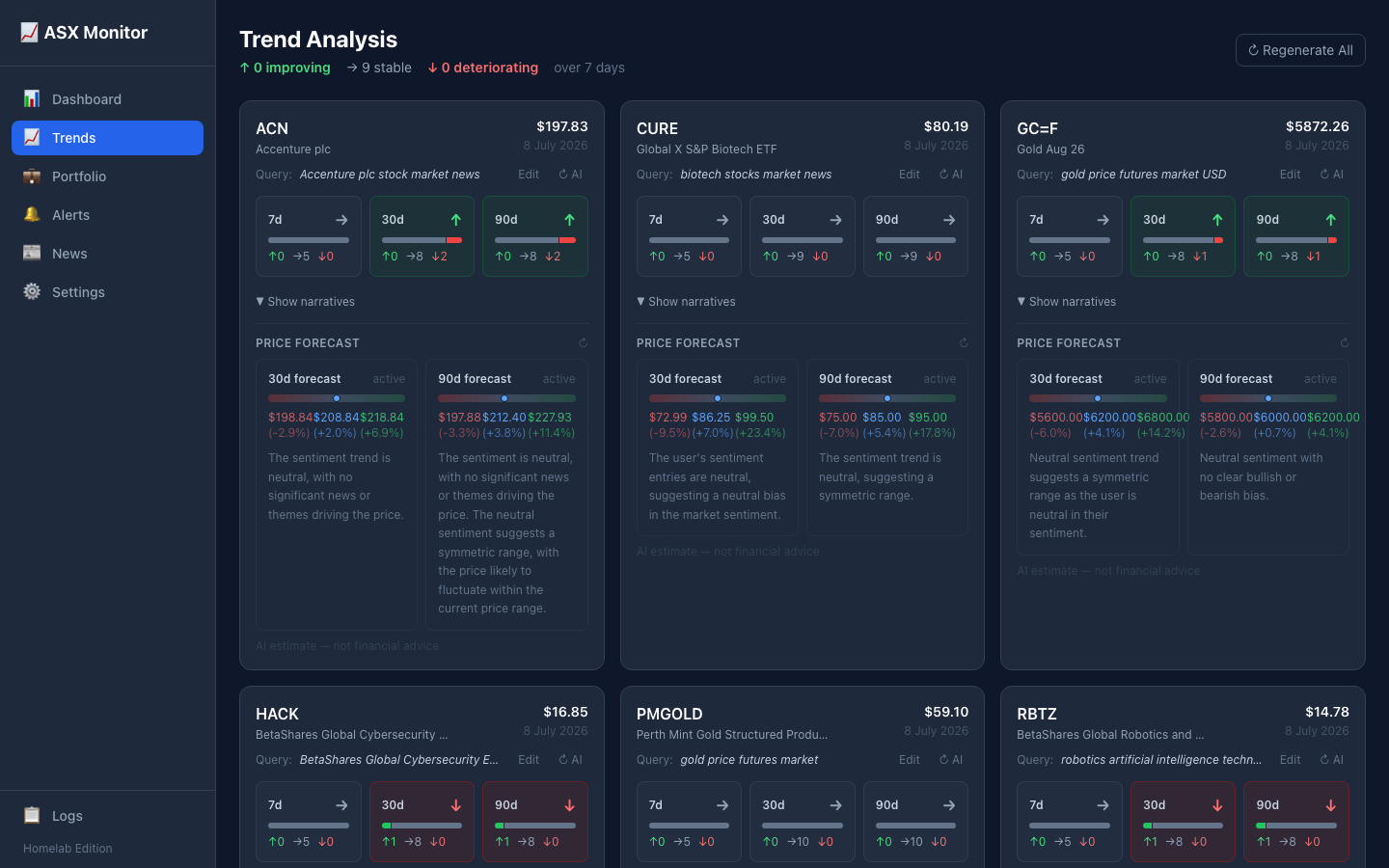Refresh CURE price forecast
Image resolution: width=1389 pixels, height=868 pixels.
pos(964,343)
